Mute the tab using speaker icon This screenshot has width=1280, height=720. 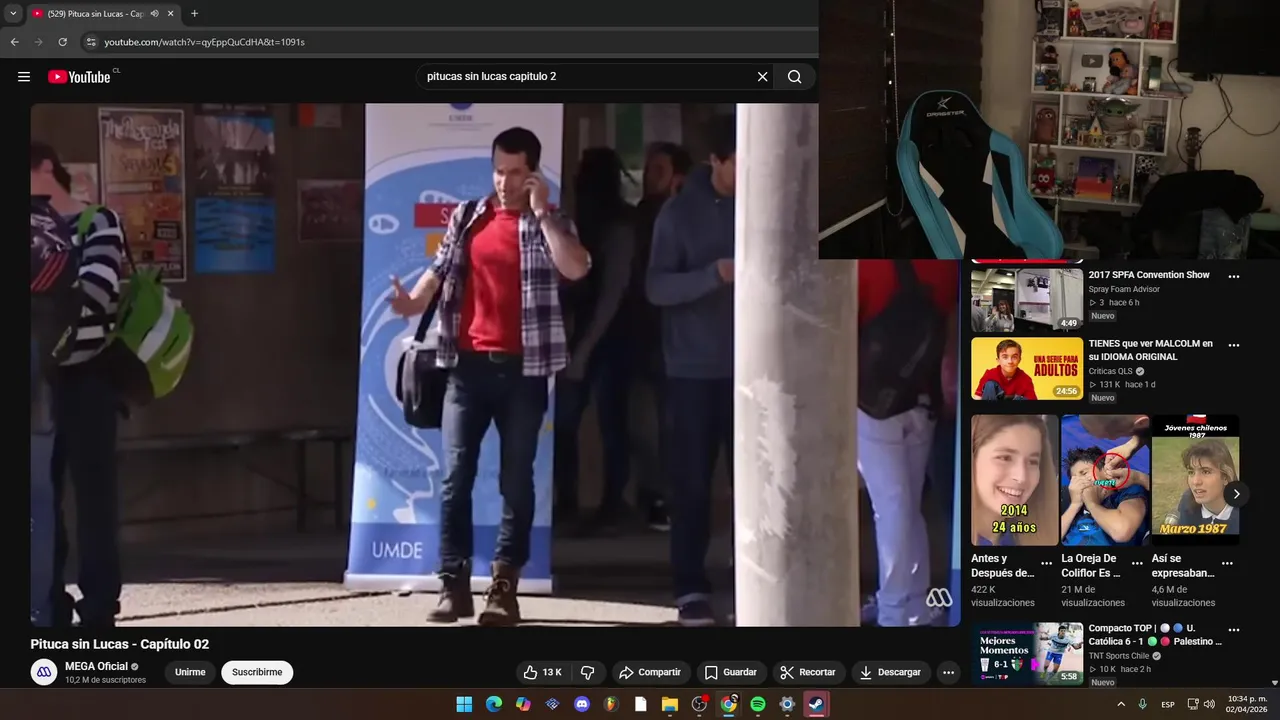coord(154,14)
